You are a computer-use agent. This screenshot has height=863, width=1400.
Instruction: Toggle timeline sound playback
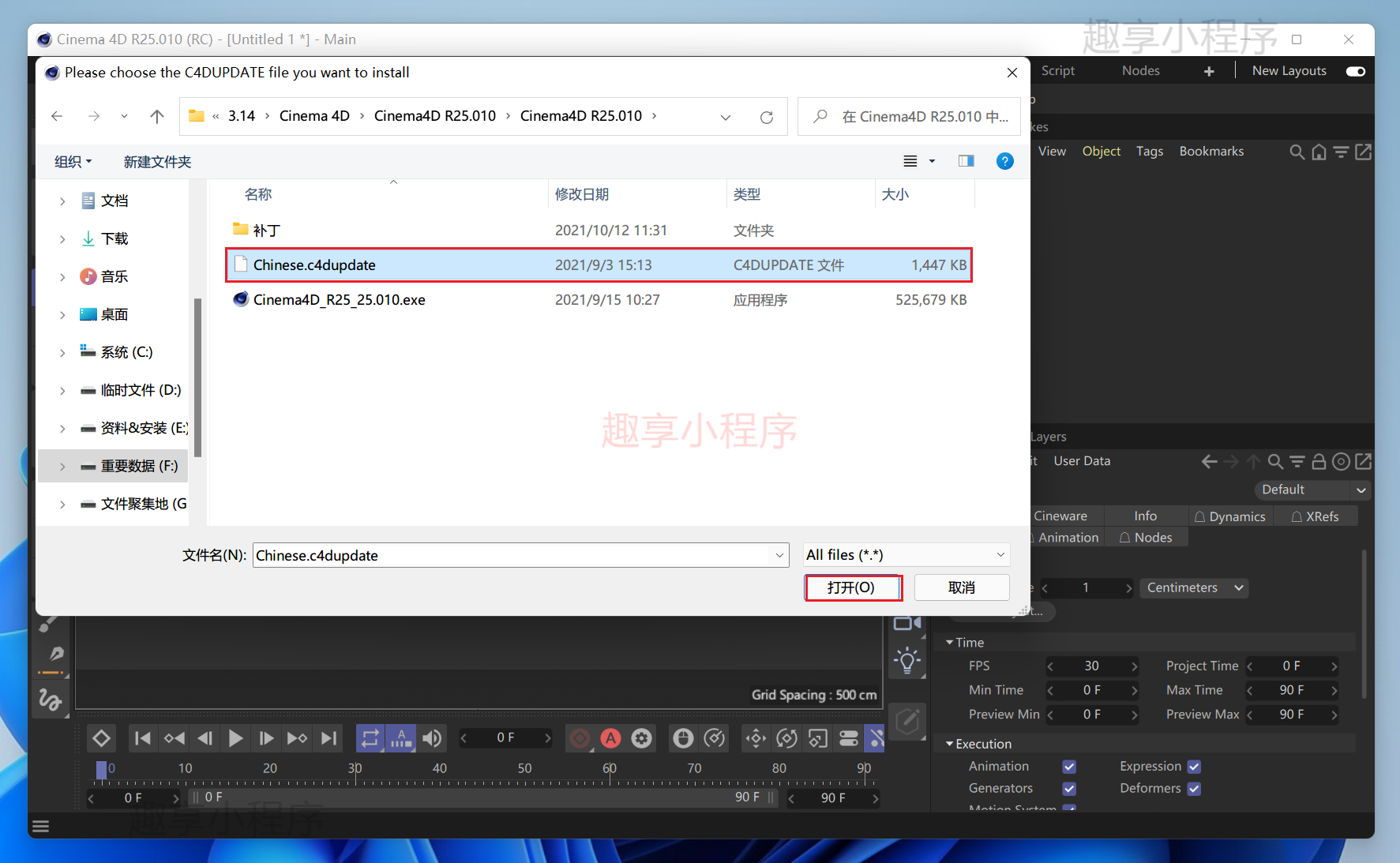(x=432, y=739)
